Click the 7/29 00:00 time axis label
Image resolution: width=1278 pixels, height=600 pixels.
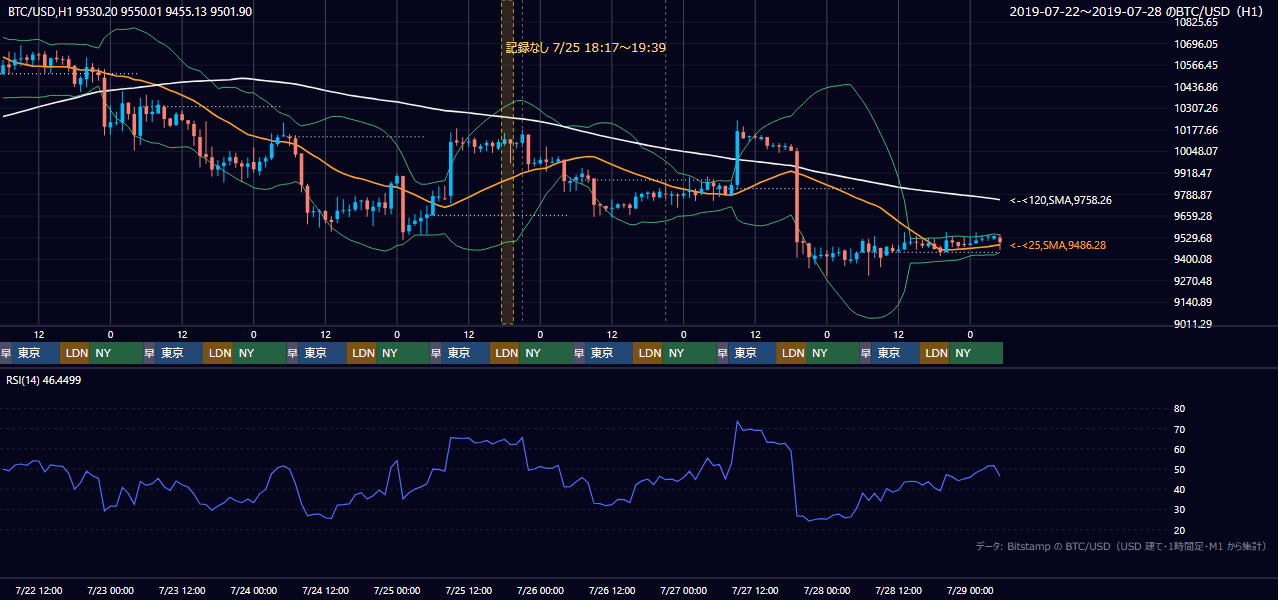970,590
